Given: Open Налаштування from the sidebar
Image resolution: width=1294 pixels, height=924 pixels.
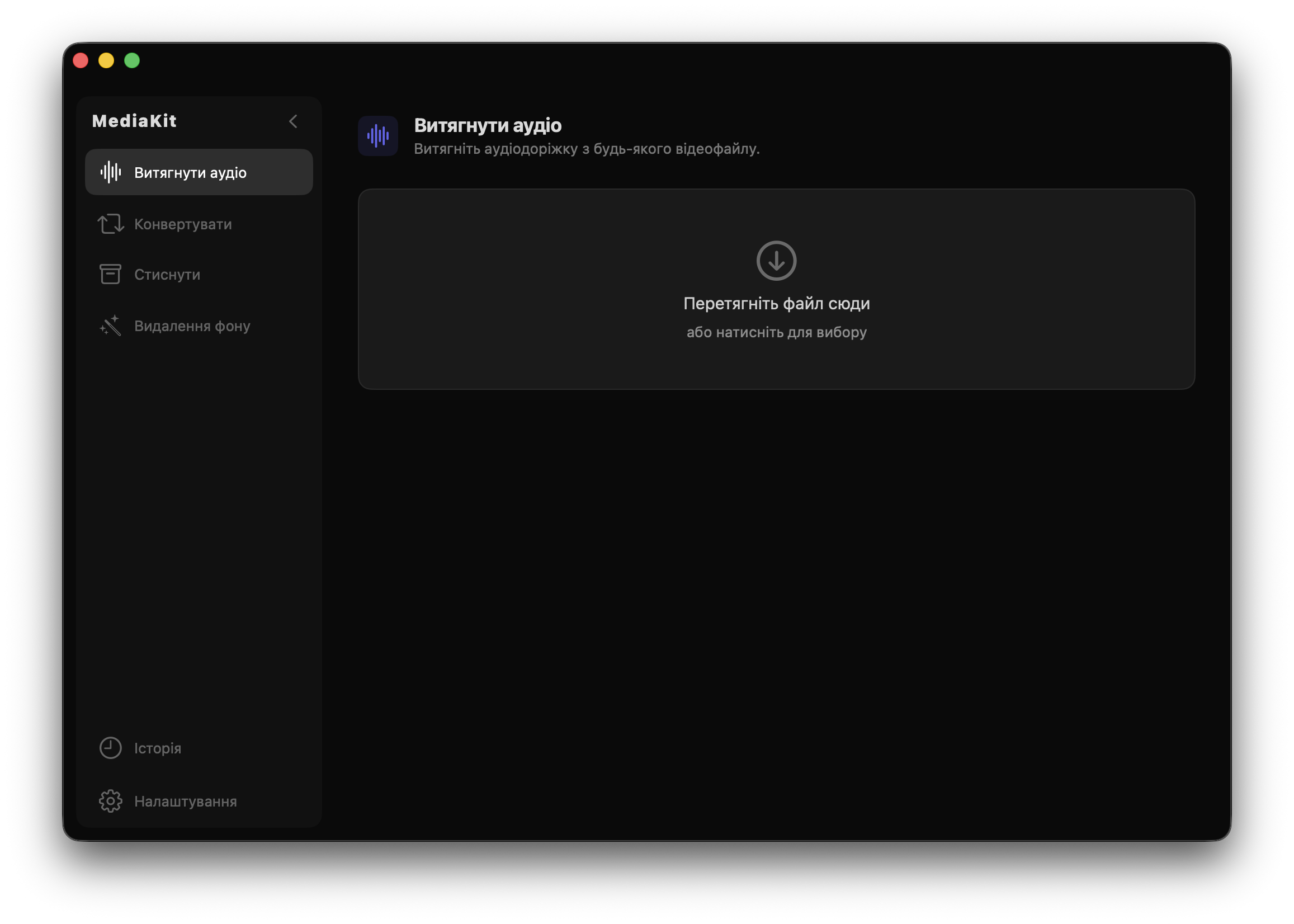Looking at the screenshot, I should pos(185,801).
